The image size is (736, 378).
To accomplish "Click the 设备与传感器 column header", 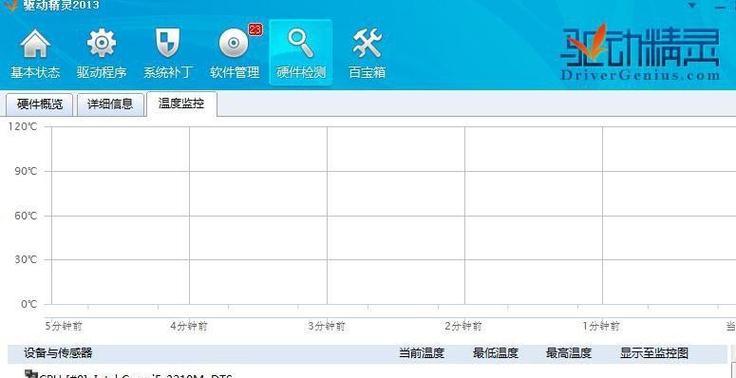I will (58, 353).
